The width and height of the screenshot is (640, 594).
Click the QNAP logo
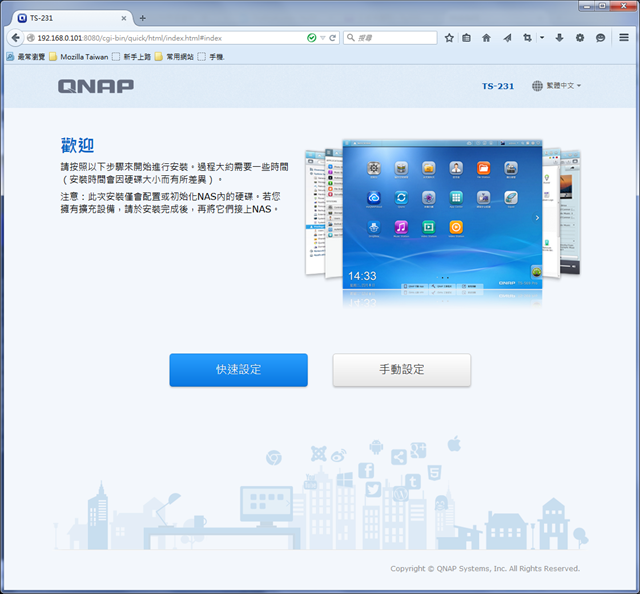click(x=96, y=86)
